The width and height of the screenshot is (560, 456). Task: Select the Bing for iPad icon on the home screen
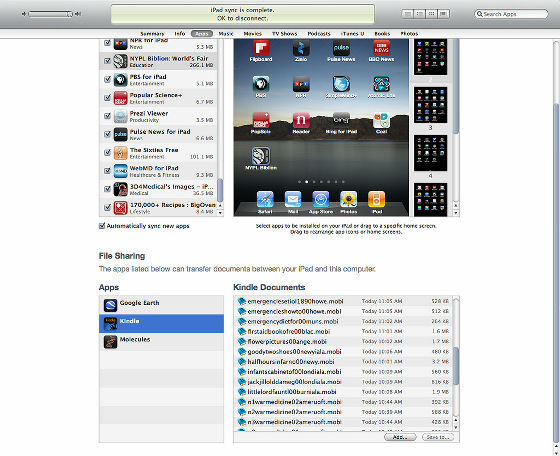341,120
